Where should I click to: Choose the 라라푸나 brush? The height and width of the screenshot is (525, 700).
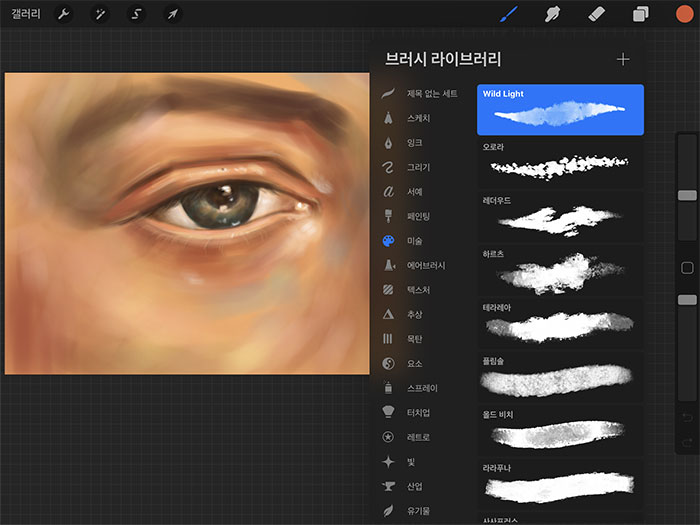tap(560, 484)
